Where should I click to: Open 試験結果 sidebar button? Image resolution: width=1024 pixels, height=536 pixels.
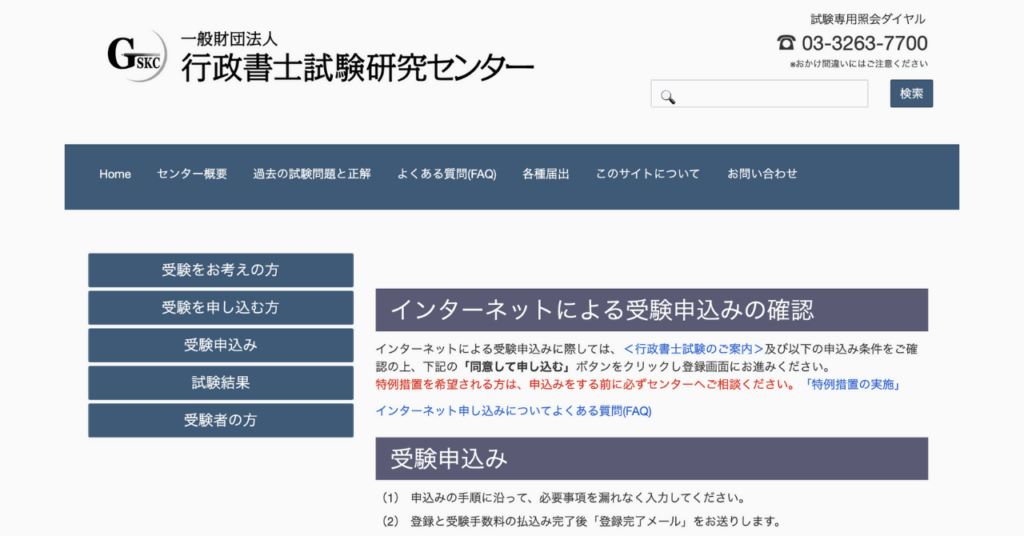pos(220,383)
